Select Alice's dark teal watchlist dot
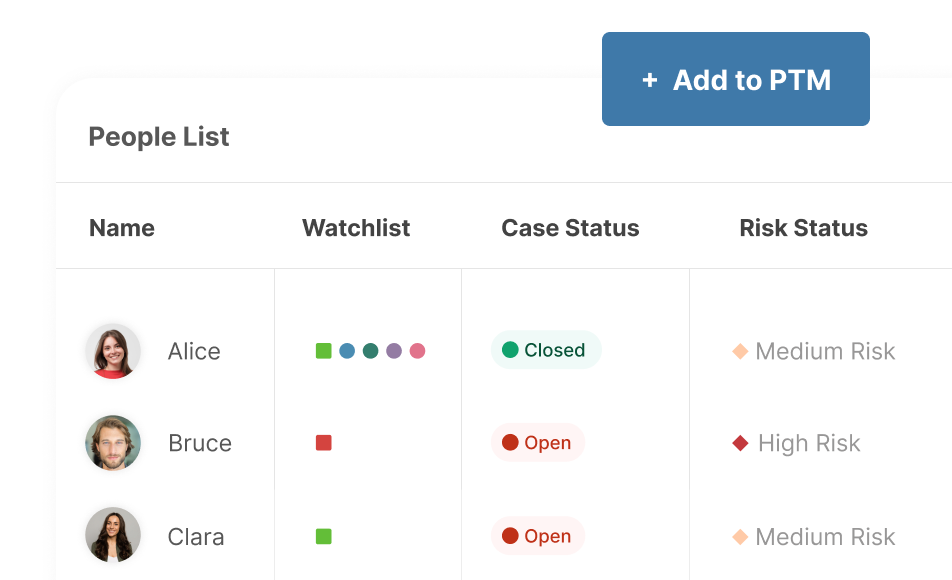The image size is (952, 580). point(370,351)
